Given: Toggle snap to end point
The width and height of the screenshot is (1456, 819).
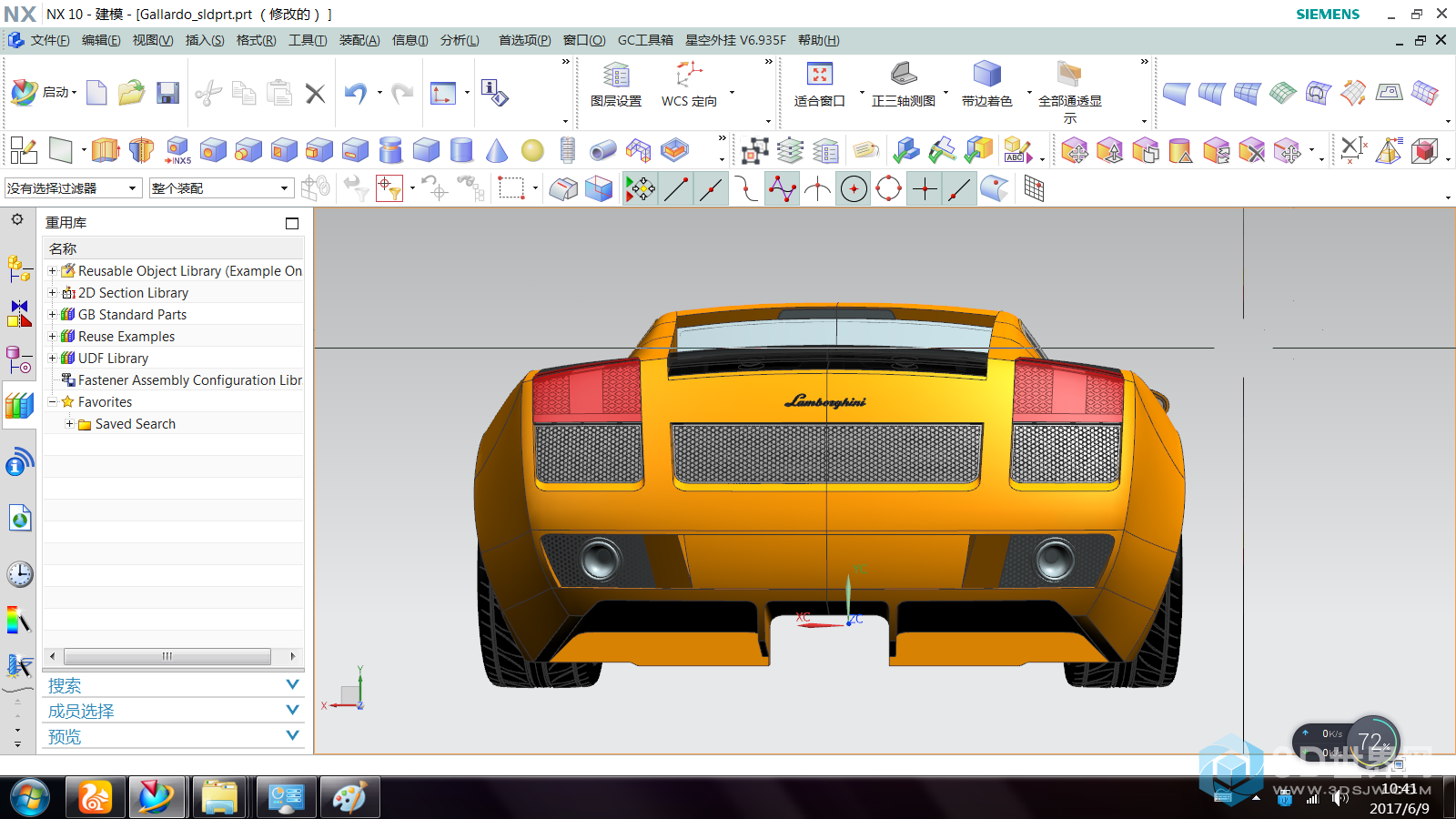Looking at the screenshot, I should click(x=675, y=188).
